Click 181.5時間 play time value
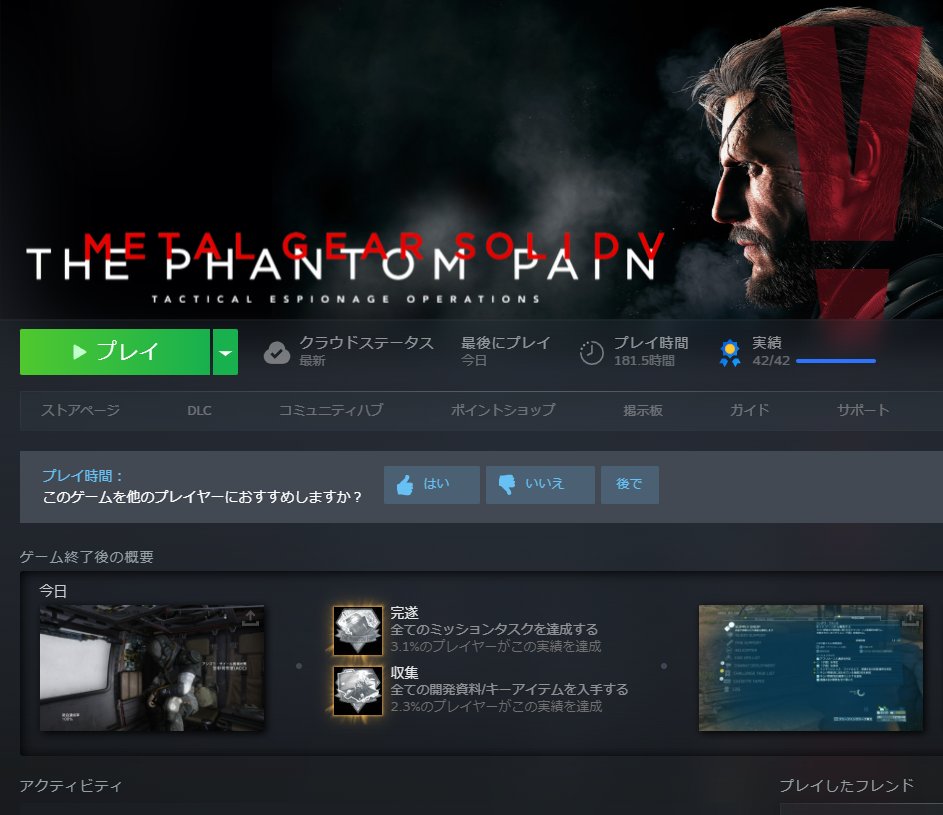This screenshot has height=815, width=943. (644, 360)
